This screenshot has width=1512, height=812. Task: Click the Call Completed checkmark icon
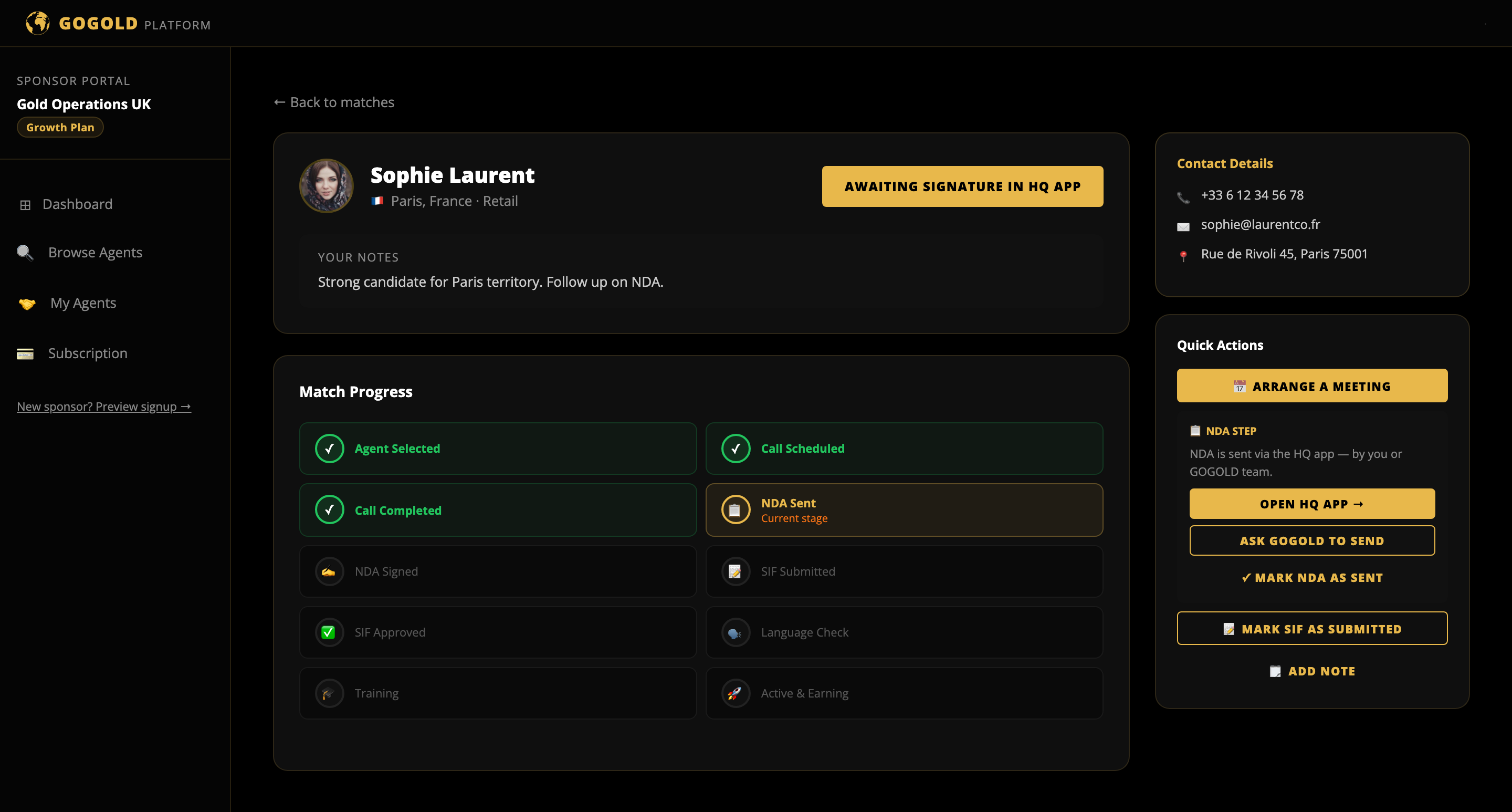pyautogui.click(x=329, y=509)
